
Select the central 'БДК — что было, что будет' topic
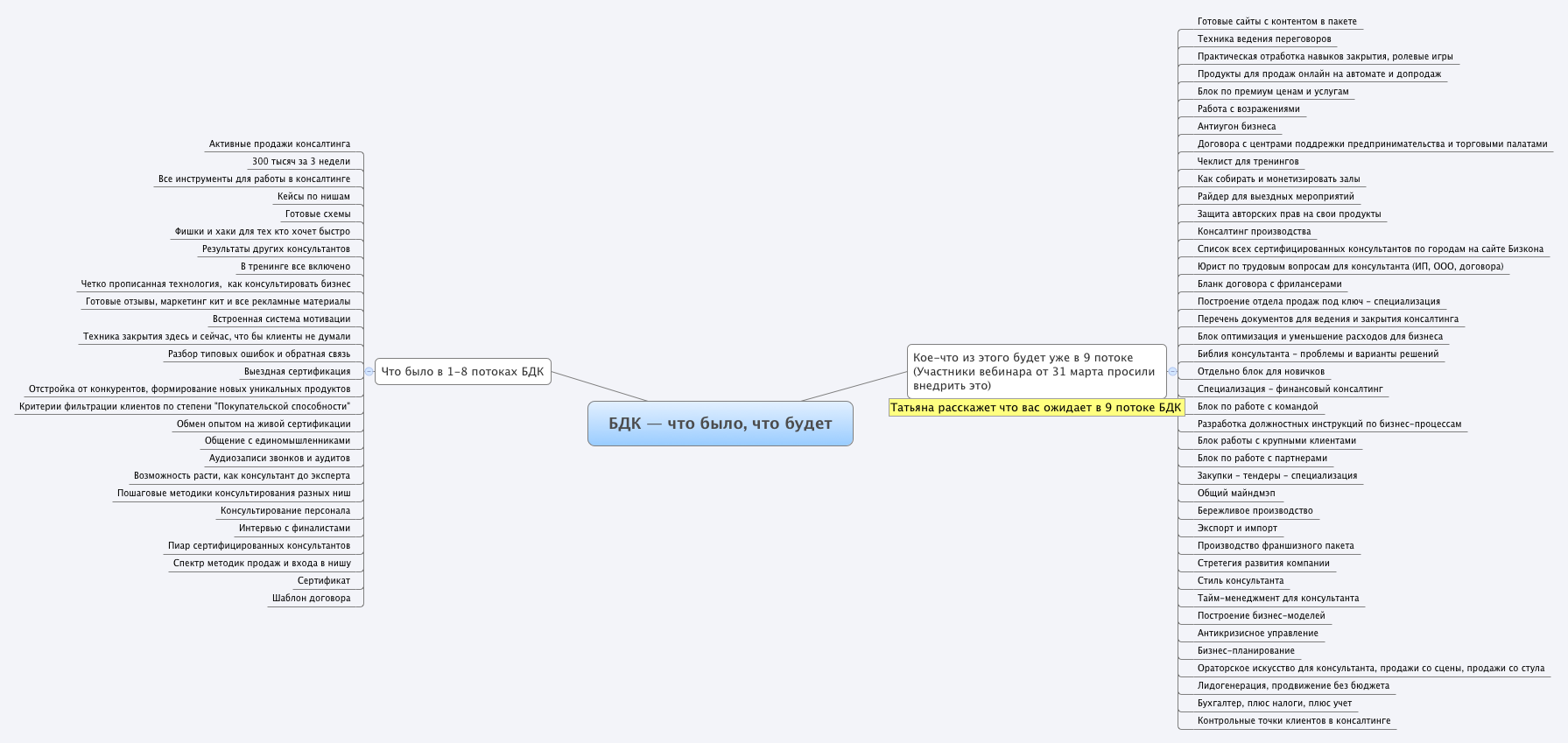point(720,424)
